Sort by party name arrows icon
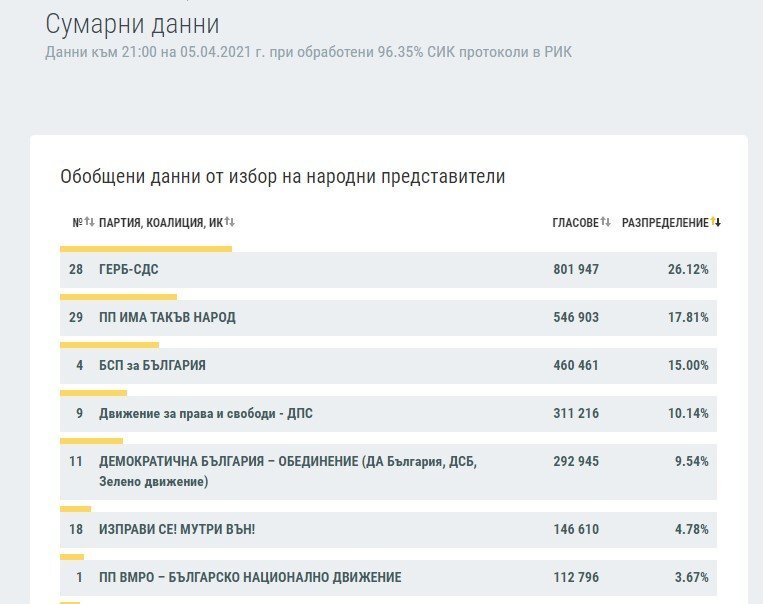 [x=230, y=222]
